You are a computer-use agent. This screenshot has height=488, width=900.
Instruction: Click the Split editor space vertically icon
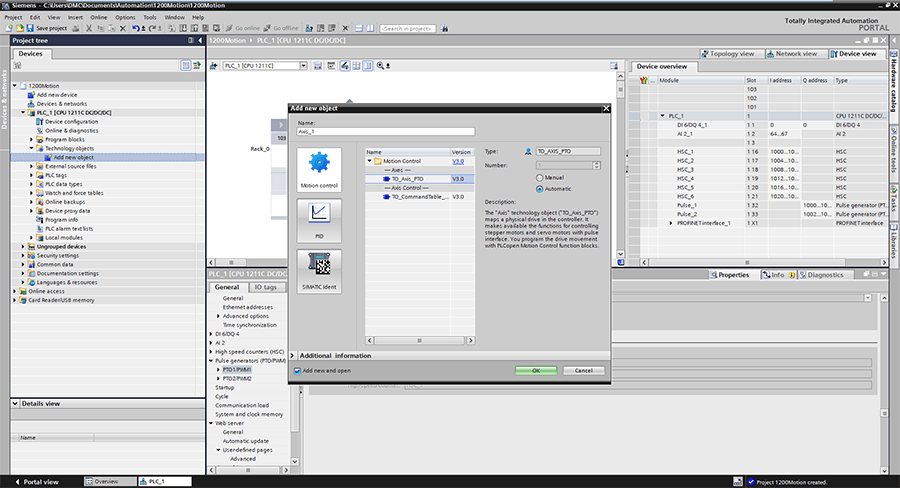click(370, 28)
